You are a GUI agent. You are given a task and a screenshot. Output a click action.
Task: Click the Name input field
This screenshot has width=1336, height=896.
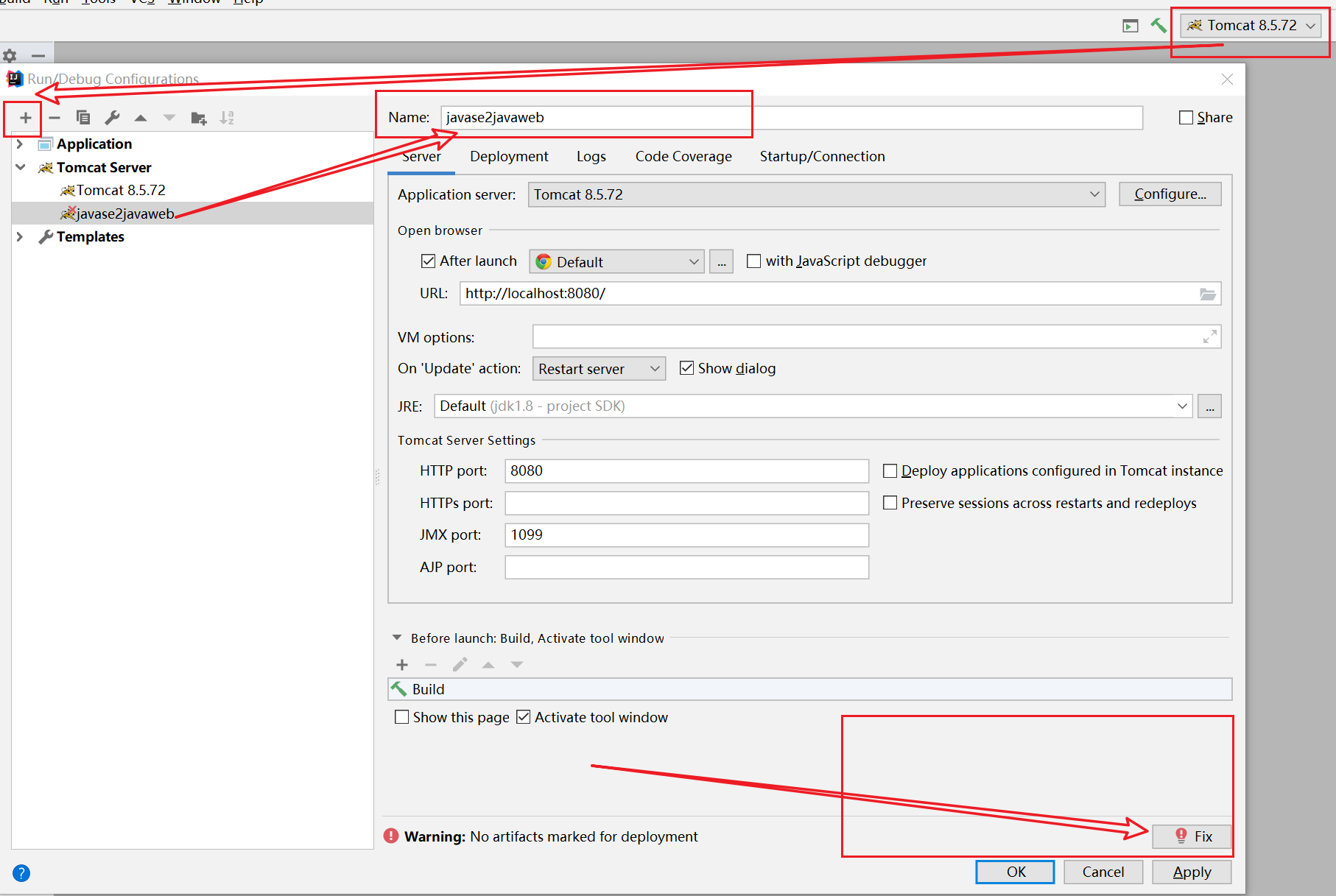[792, 118]
